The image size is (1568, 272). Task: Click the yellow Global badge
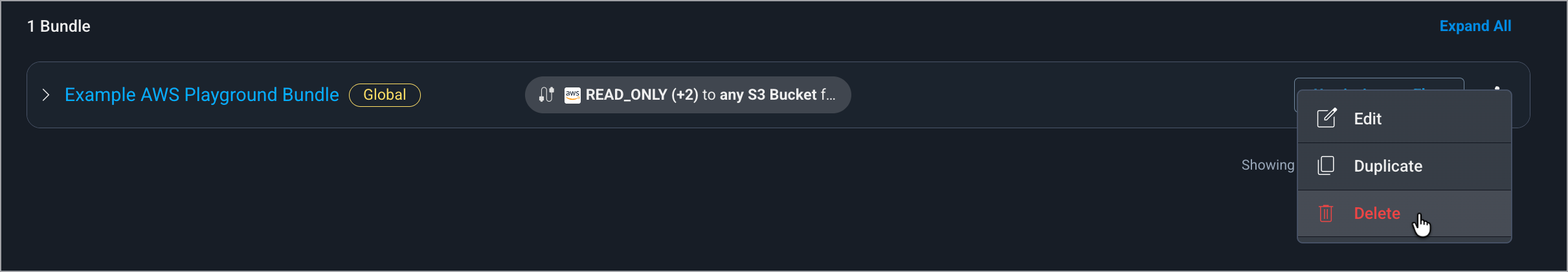pos(385,95)
